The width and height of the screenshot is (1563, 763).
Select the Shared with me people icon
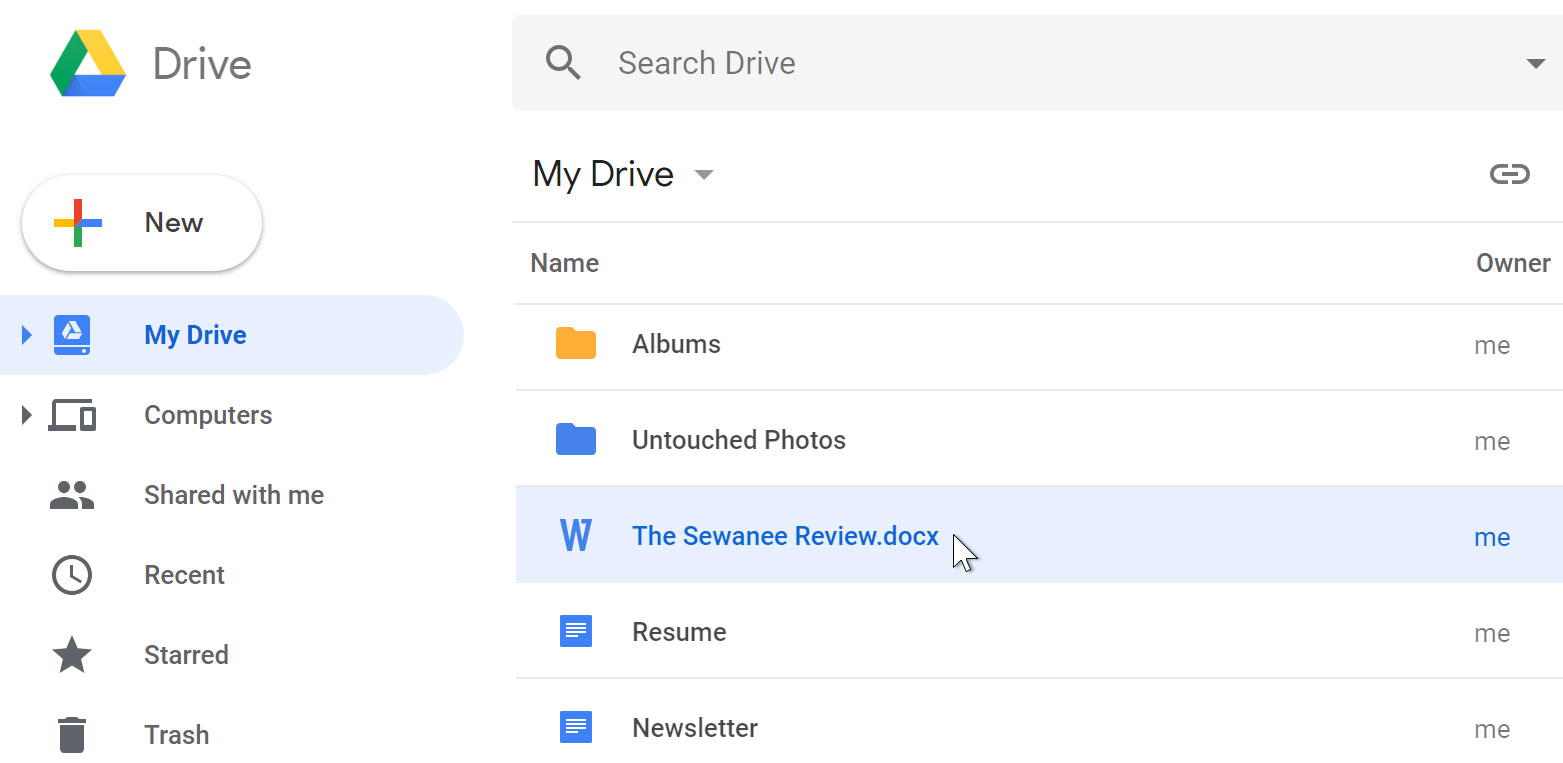[71, 494]
